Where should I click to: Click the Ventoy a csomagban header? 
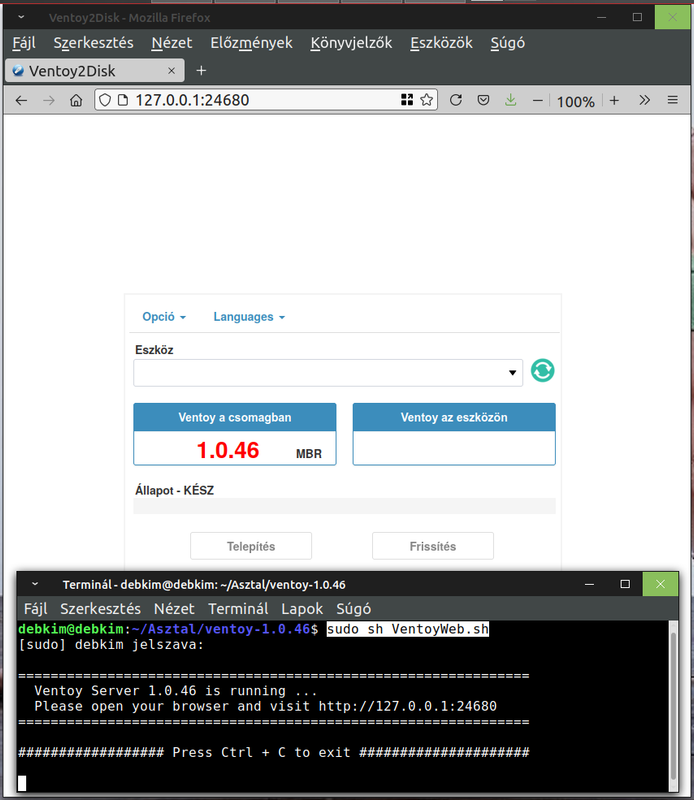coord(235,417)
